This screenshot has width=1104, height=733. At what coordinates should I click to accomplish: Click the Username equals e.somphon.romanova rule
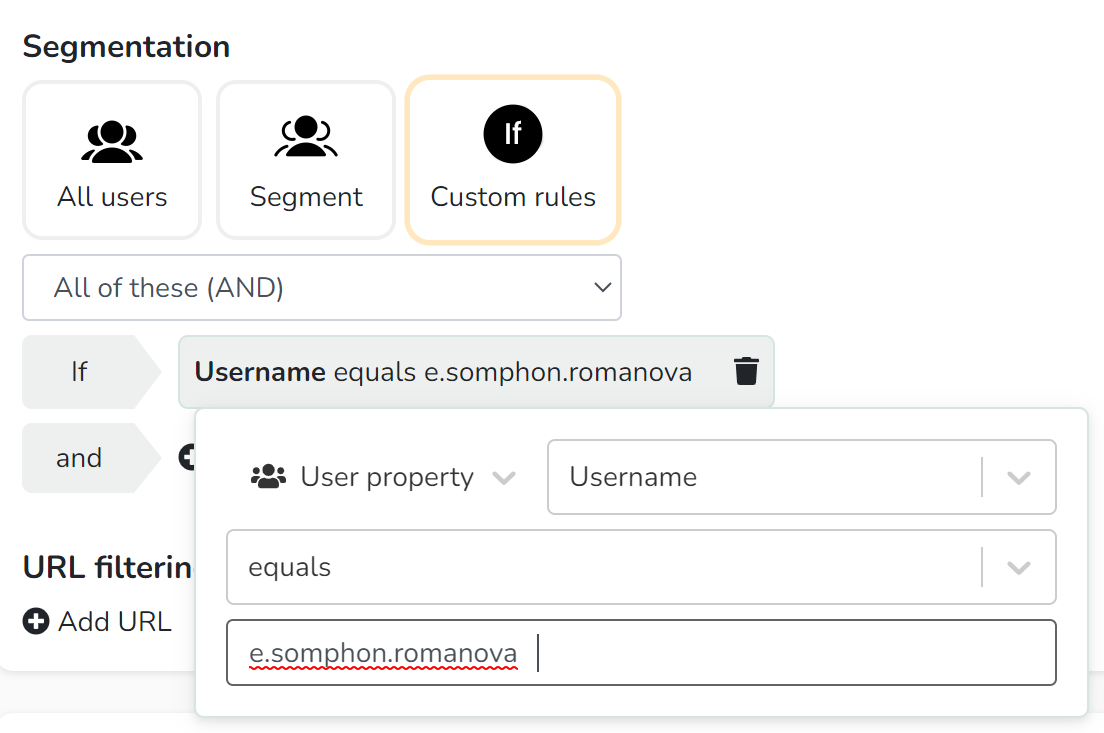(x=476, y=371)
